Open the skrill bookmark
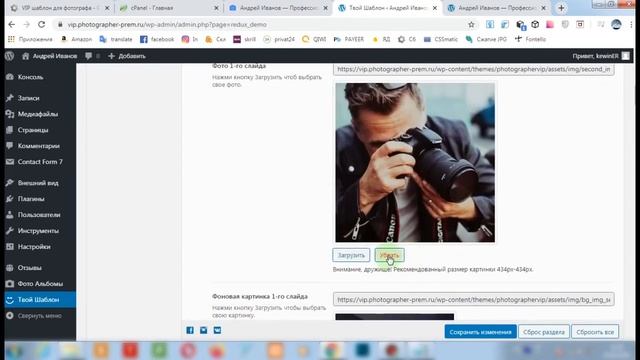640x360 pixels. coord(244,39)
